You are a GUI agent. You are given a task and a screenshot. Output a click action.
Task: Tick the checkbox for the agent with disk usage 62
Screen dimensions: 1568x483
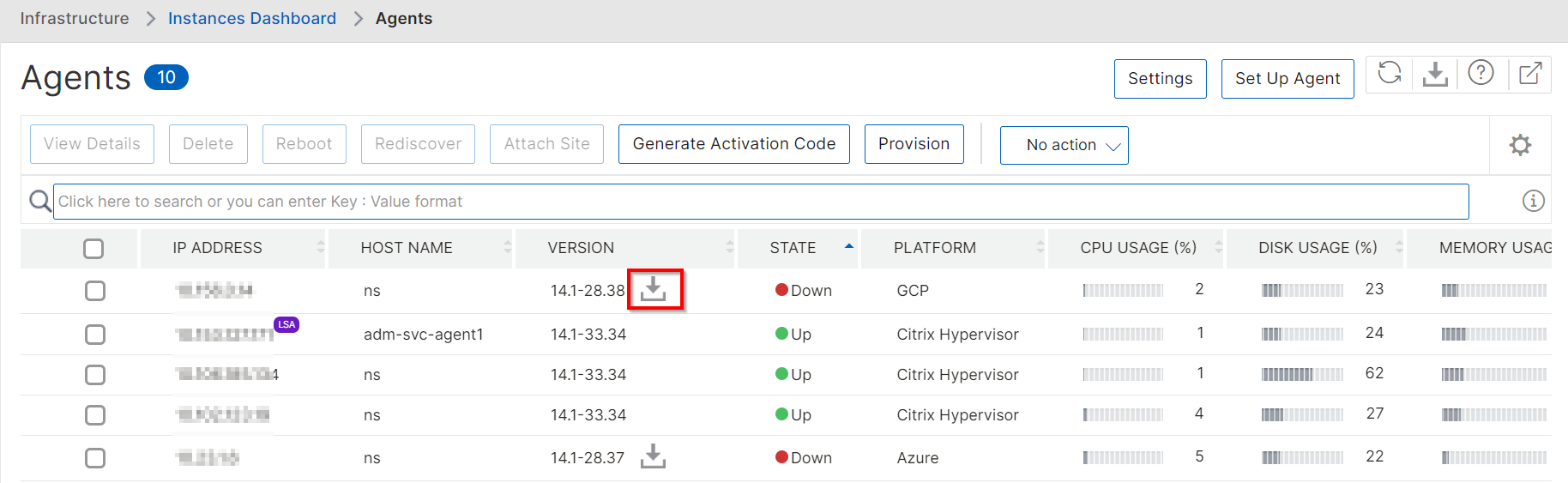pyautogui.click(x=95, y=375)
